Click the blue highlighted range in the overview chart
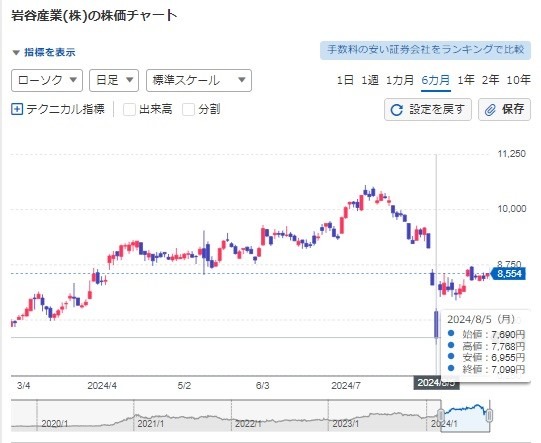The image size is (541, 443). [x=465, y=417]
